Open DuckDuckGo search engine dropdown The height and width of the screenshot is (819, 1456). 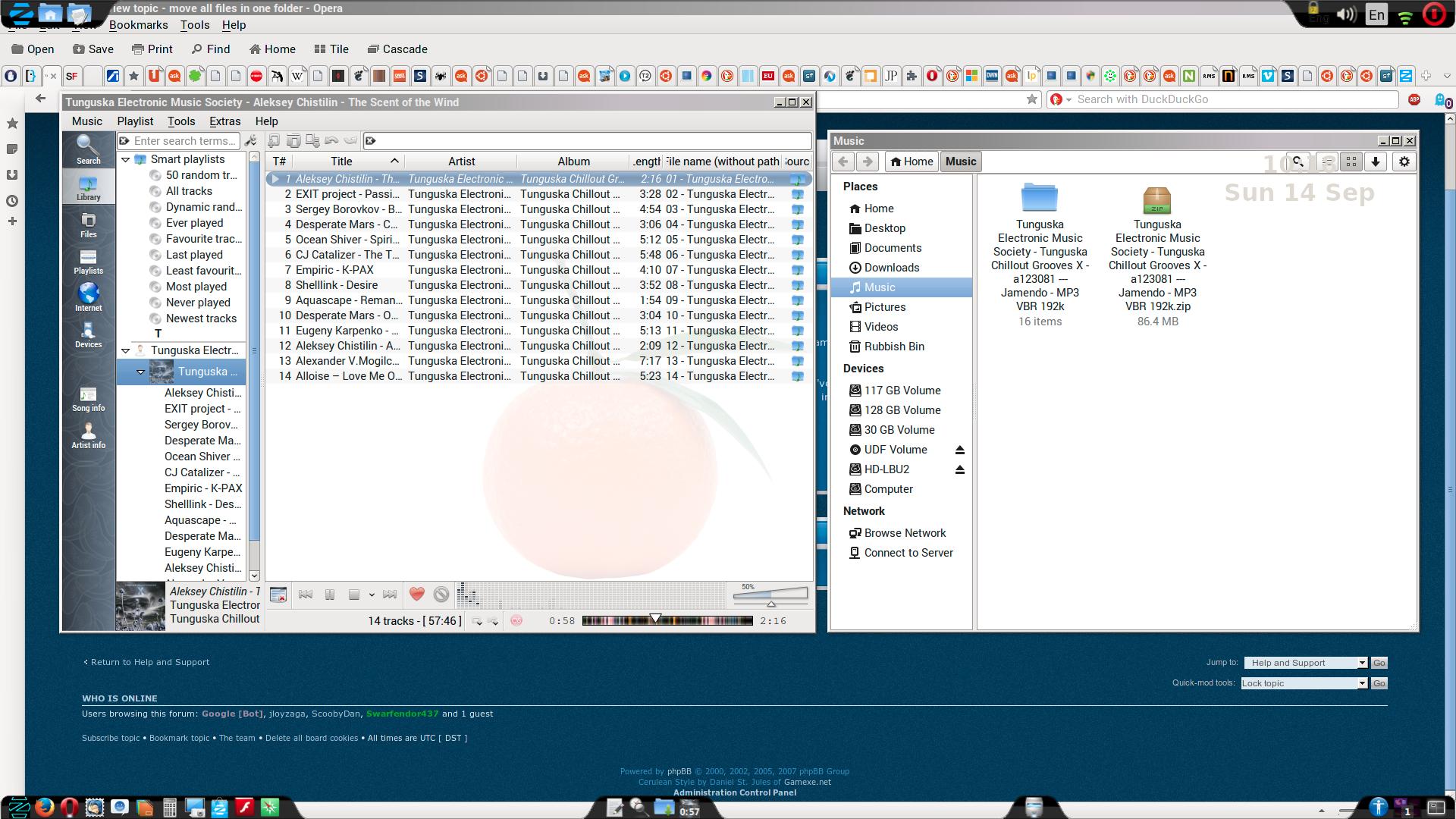tap(1060, 99)
